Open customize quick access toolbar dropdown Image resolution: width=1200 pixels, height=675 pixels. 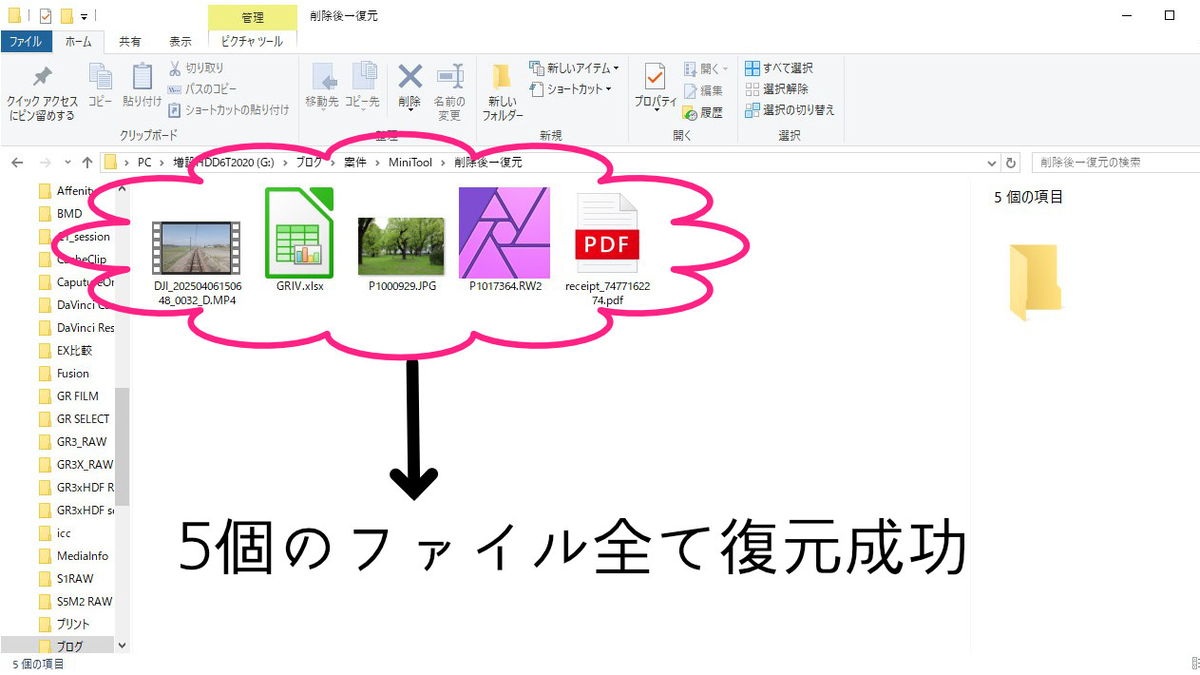(84, 16)
